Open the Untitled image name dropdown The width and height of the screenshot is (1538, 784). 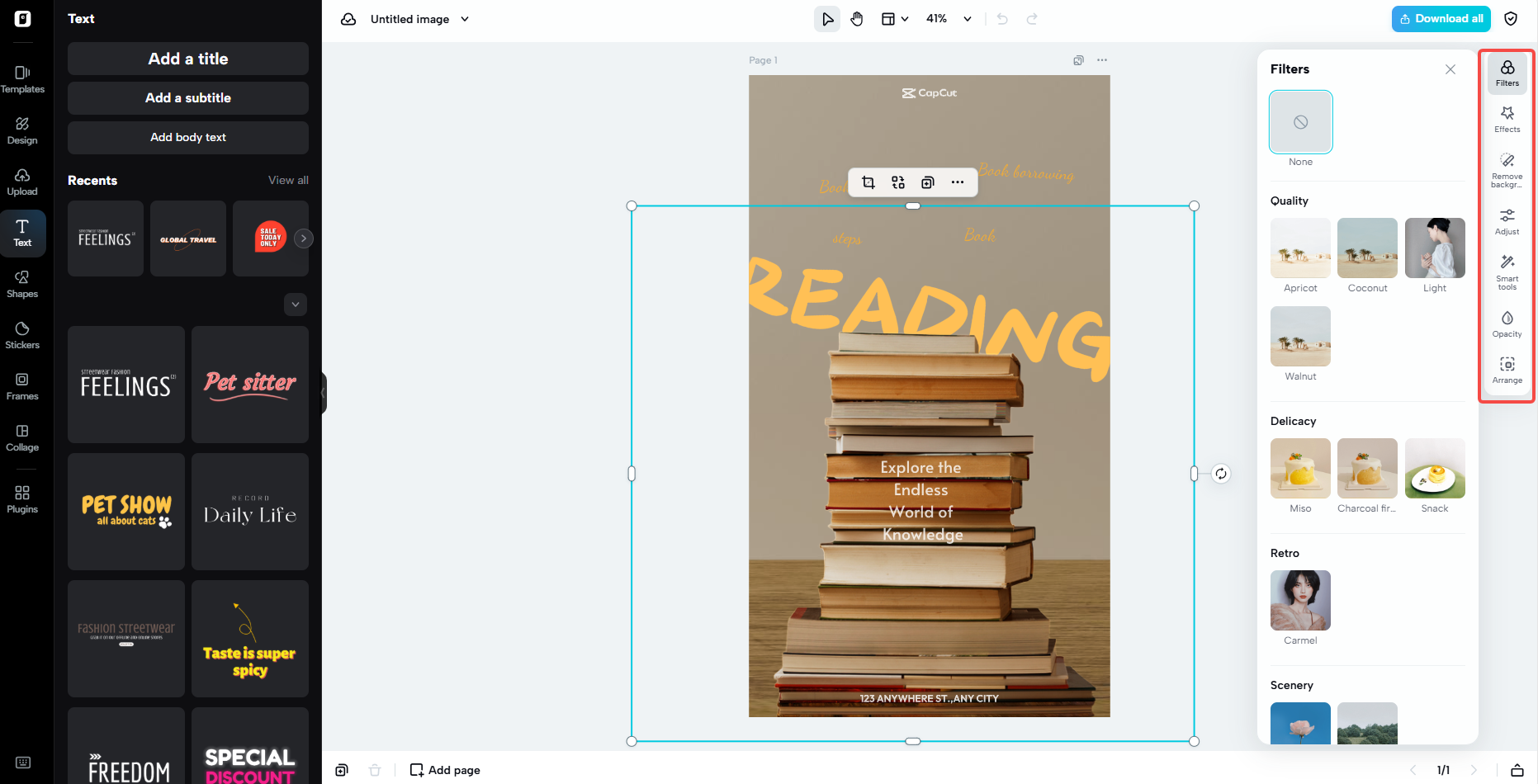(x=465, y=18)
